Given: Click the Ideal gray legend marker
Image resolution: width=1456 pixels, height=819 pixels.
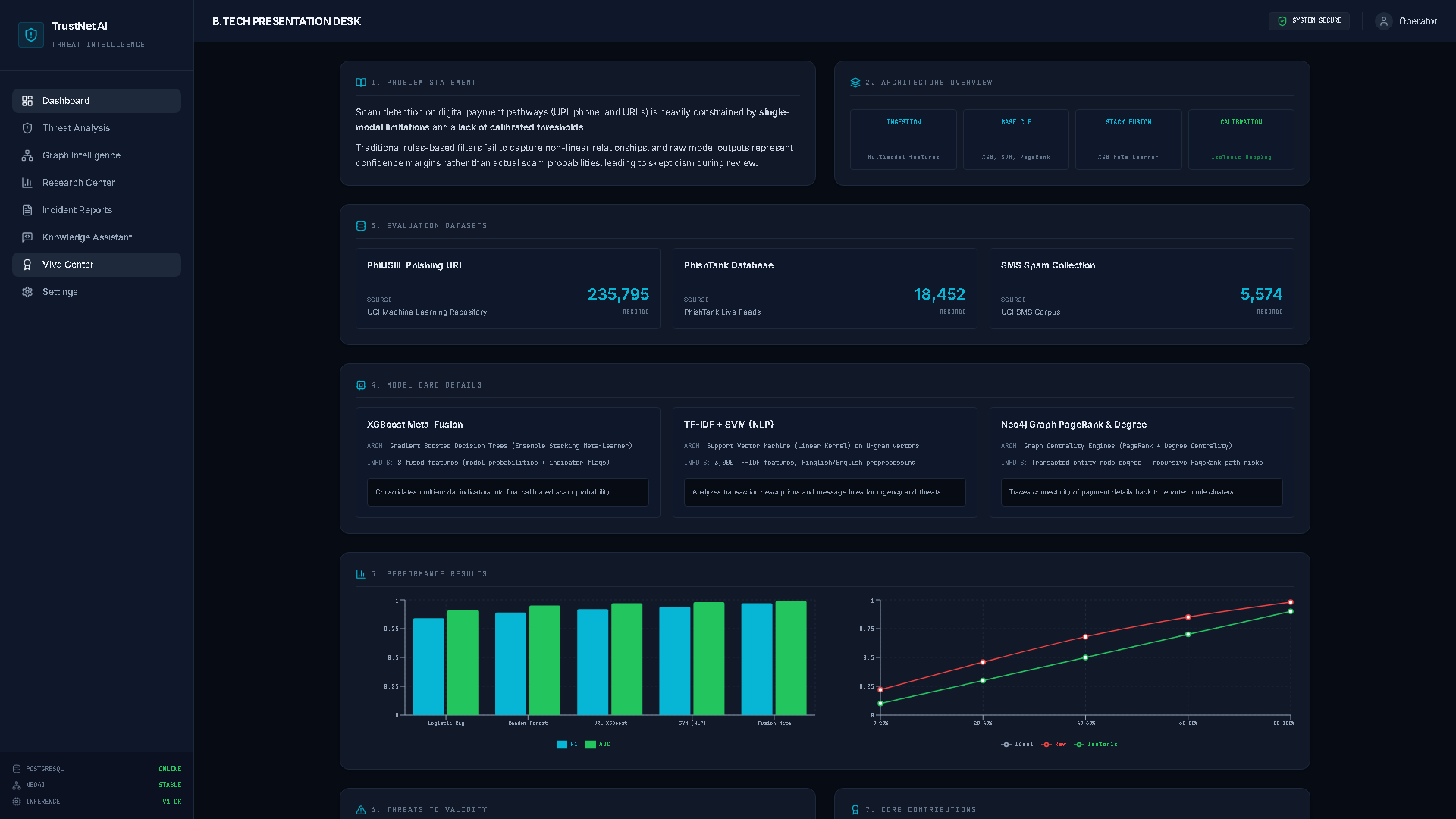Looking at the screenshot, I should 1006,745.
